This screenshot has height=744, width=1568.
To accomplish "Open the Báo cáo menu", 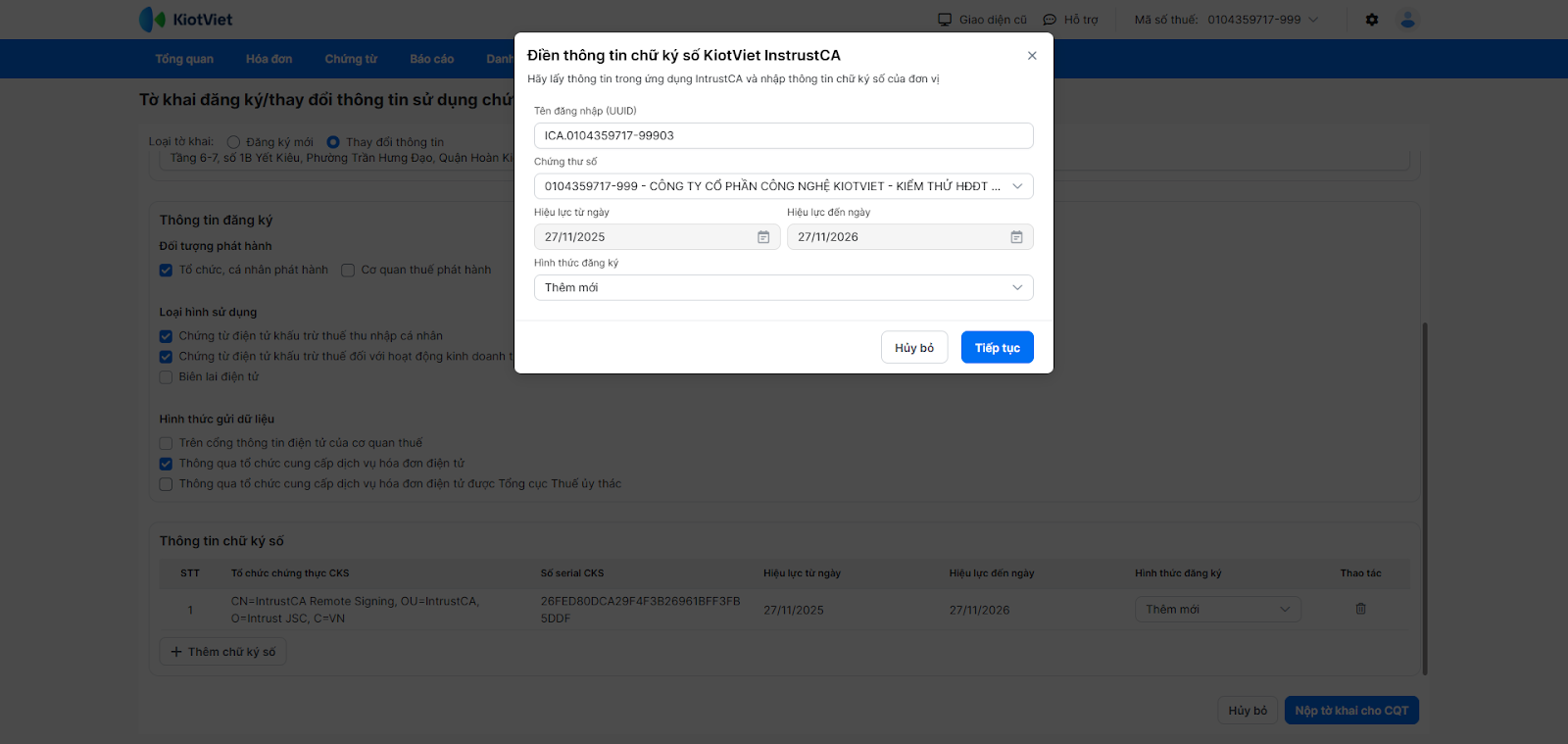I will coord(431,59).
